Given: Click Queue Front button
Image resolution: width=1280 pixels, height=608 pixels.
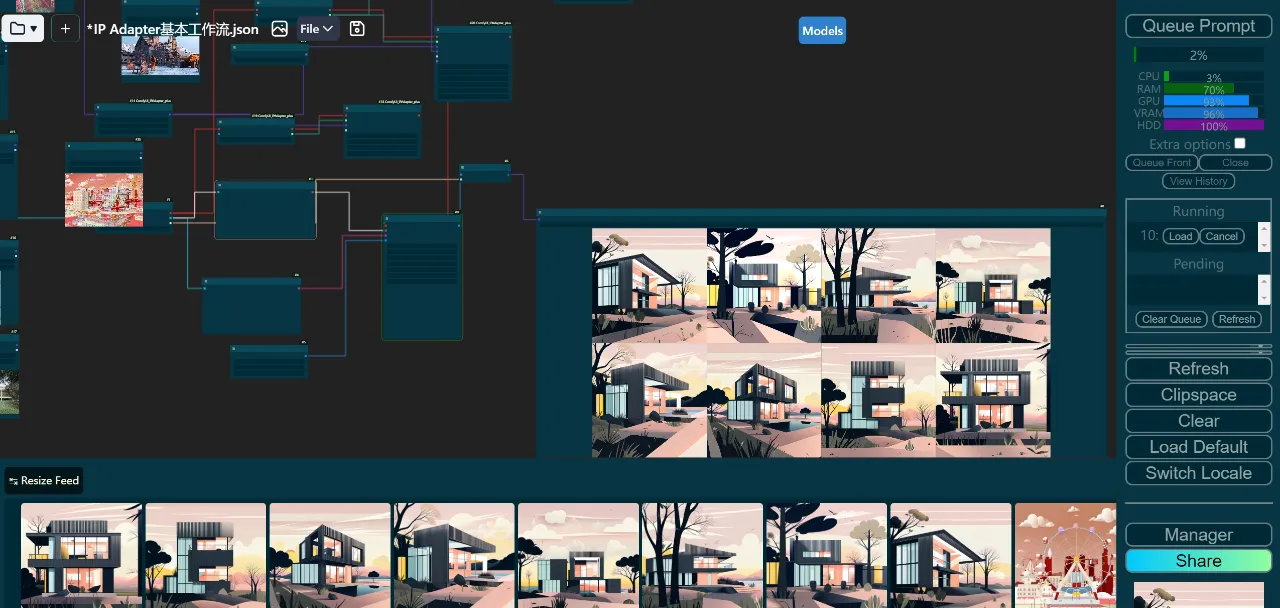Looking at the screenshot, I should click(x=1161, y=163).
